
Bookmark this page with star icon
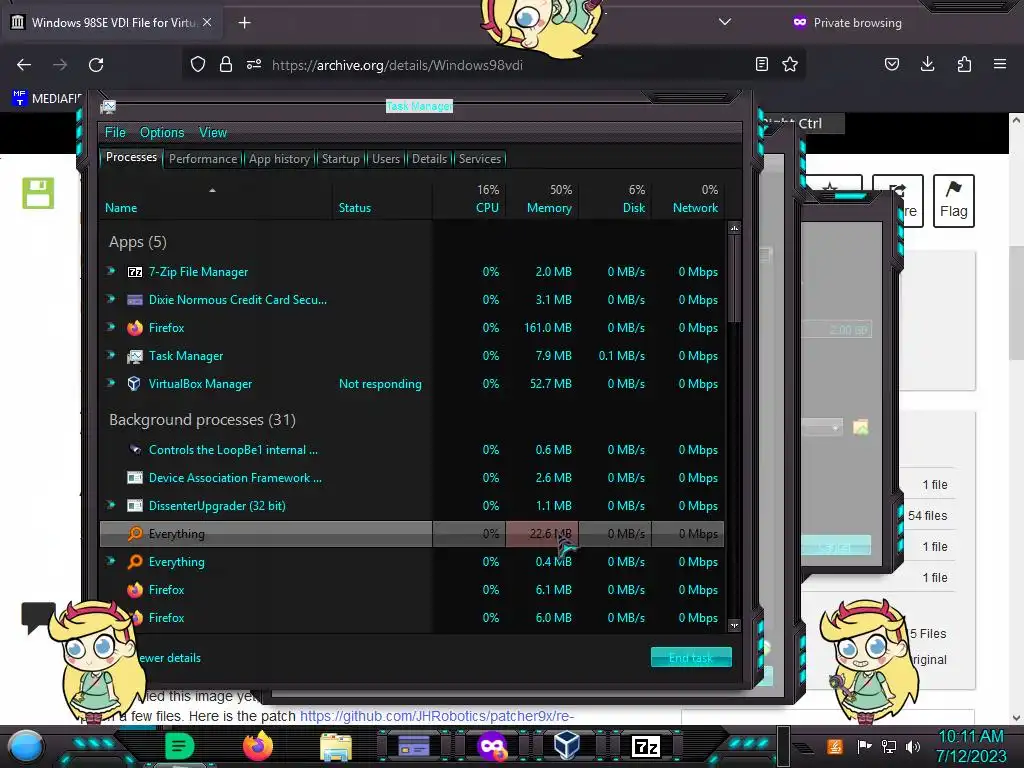click(x=790, y=64)
